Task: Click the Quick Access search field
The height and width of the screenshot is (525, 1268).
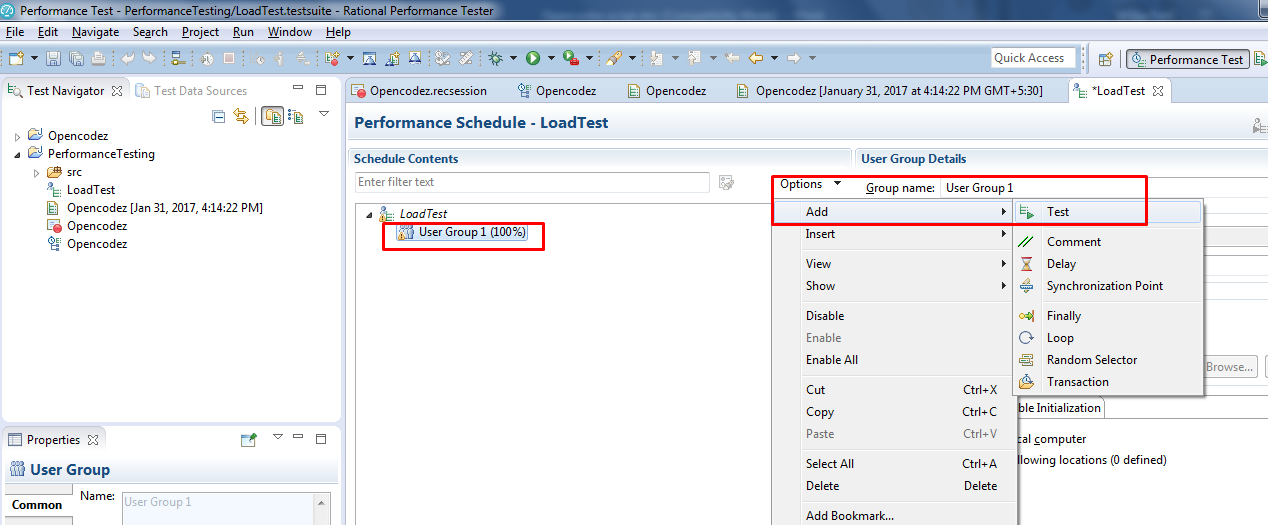Action: point(1034,58)
